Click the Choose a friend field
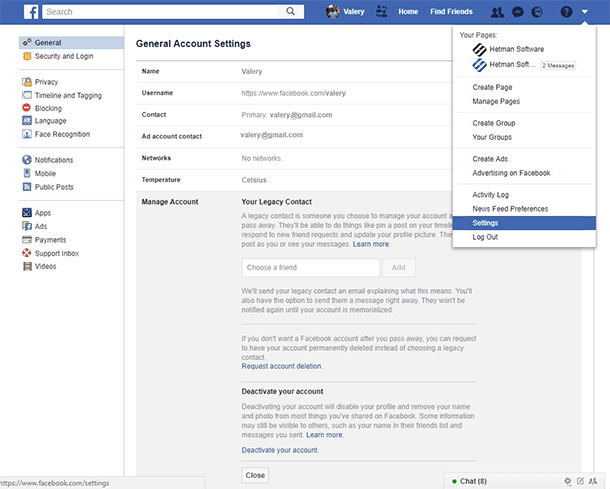Screen dimensions: 610x489 click(310, 268)
